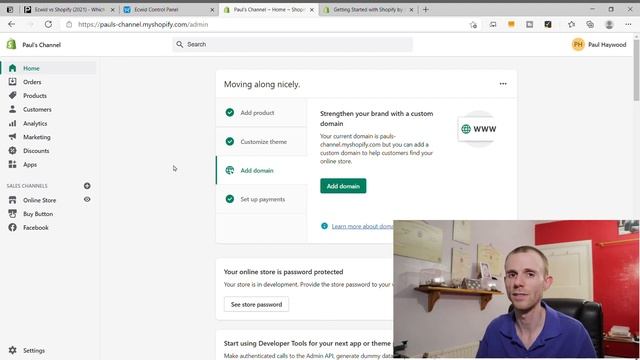Image resolution: width=640 pixels, height=360 pixels.
Task: Click the Shopify logo next to Paul's Channel
Action: 11,44
